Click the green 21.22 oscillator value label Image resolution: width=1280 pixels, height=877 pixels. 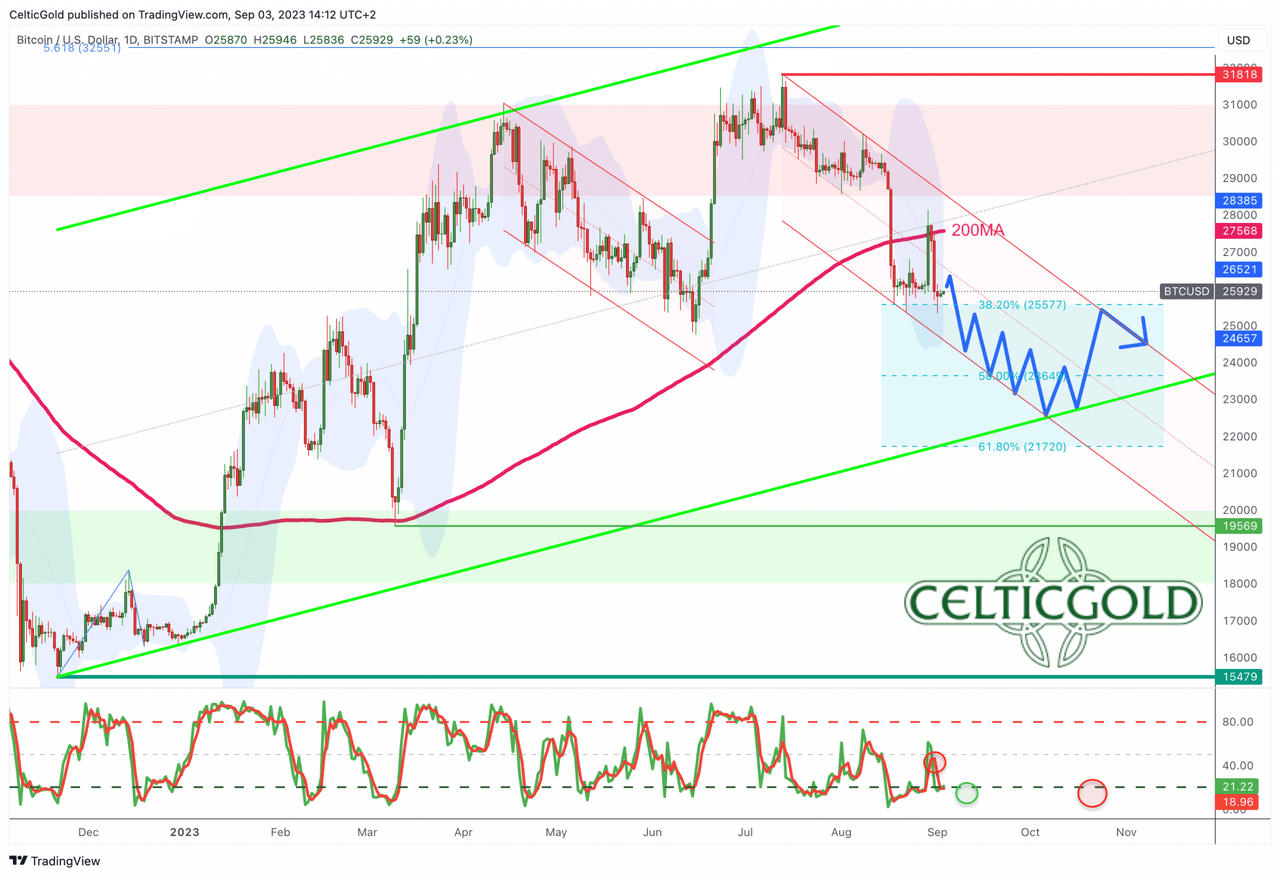point(1238,787)
